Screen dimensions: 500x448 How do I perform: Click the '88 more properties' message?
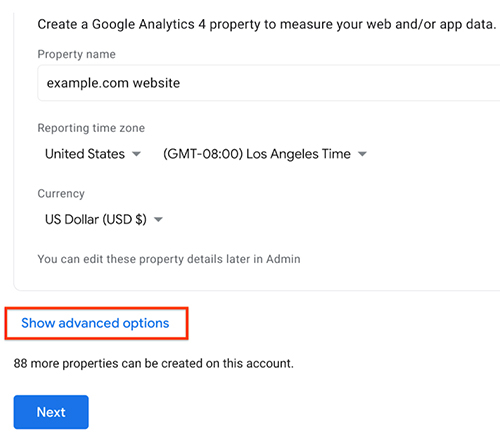point(154,363)
